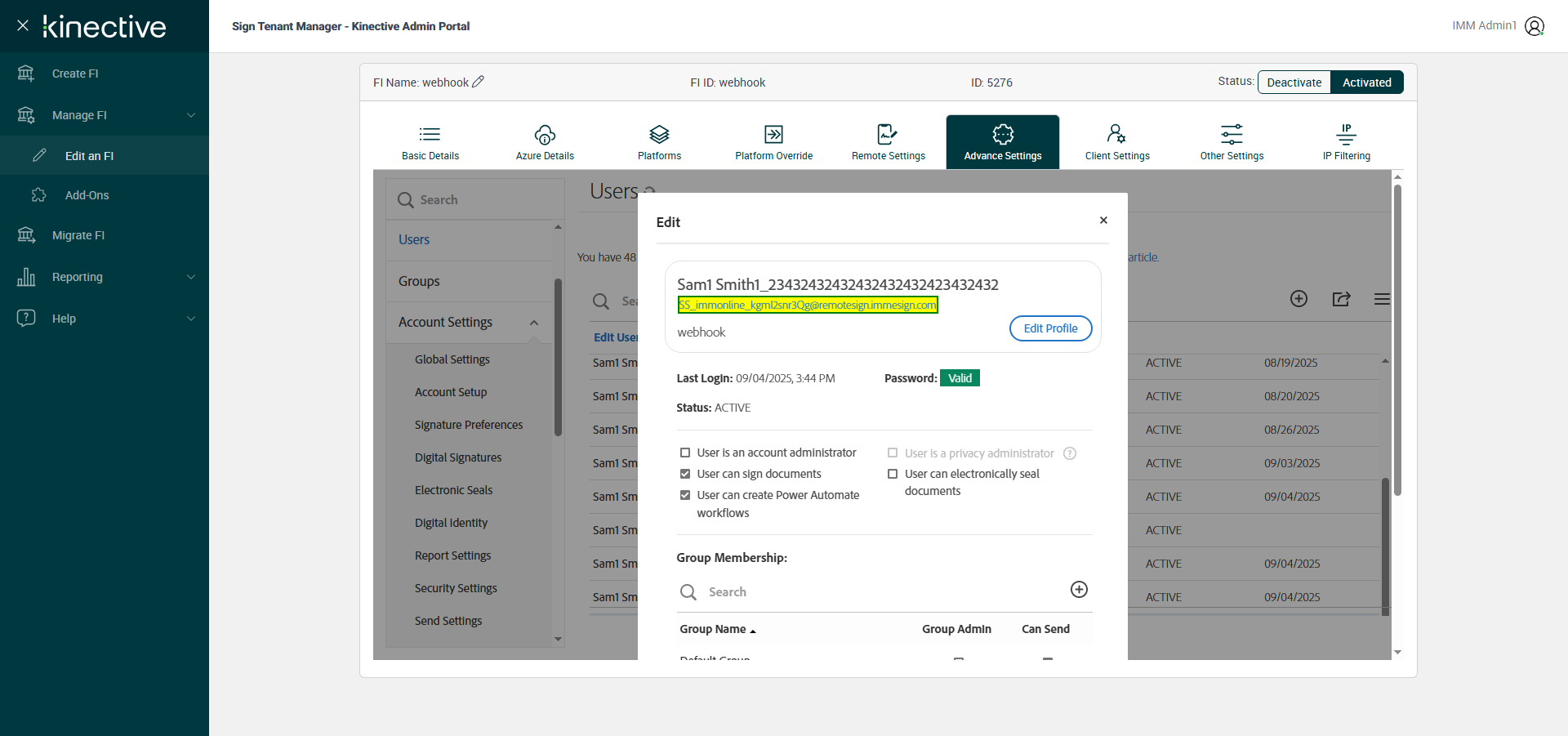Click the Azure Details cloud icon
Image resolution: width=1568 pixels, height=736 pixels.
[x=545, y=134]
